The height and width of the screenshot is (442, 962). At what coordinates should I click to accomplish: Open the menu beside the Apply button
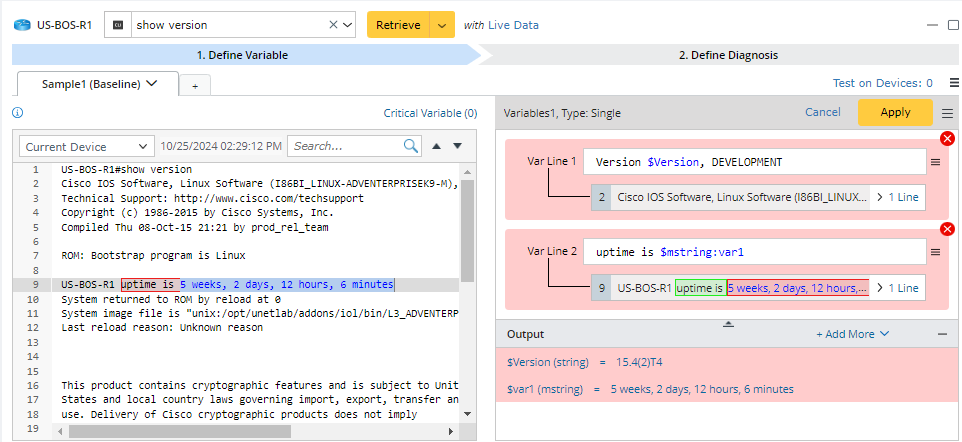[947, 113]
